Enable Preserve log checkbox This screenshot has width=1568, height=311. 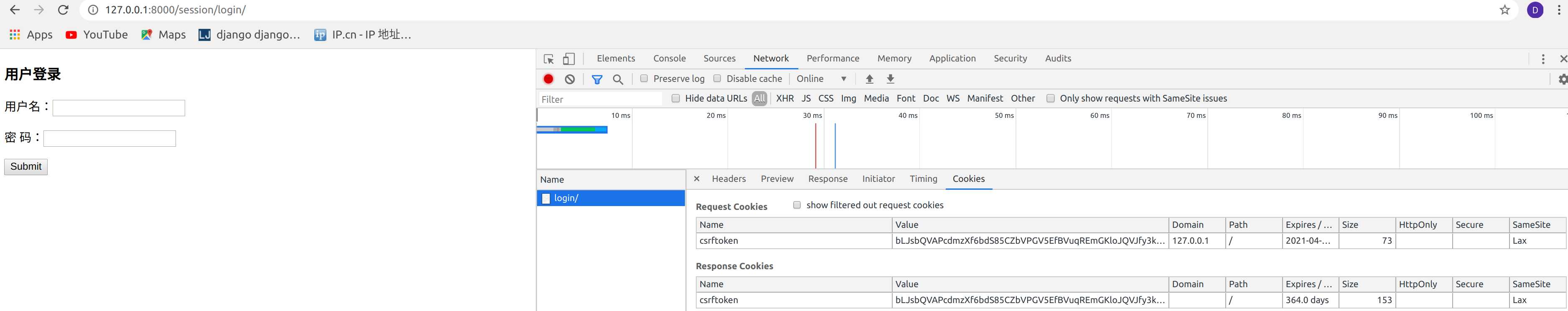tap(644, 79)
